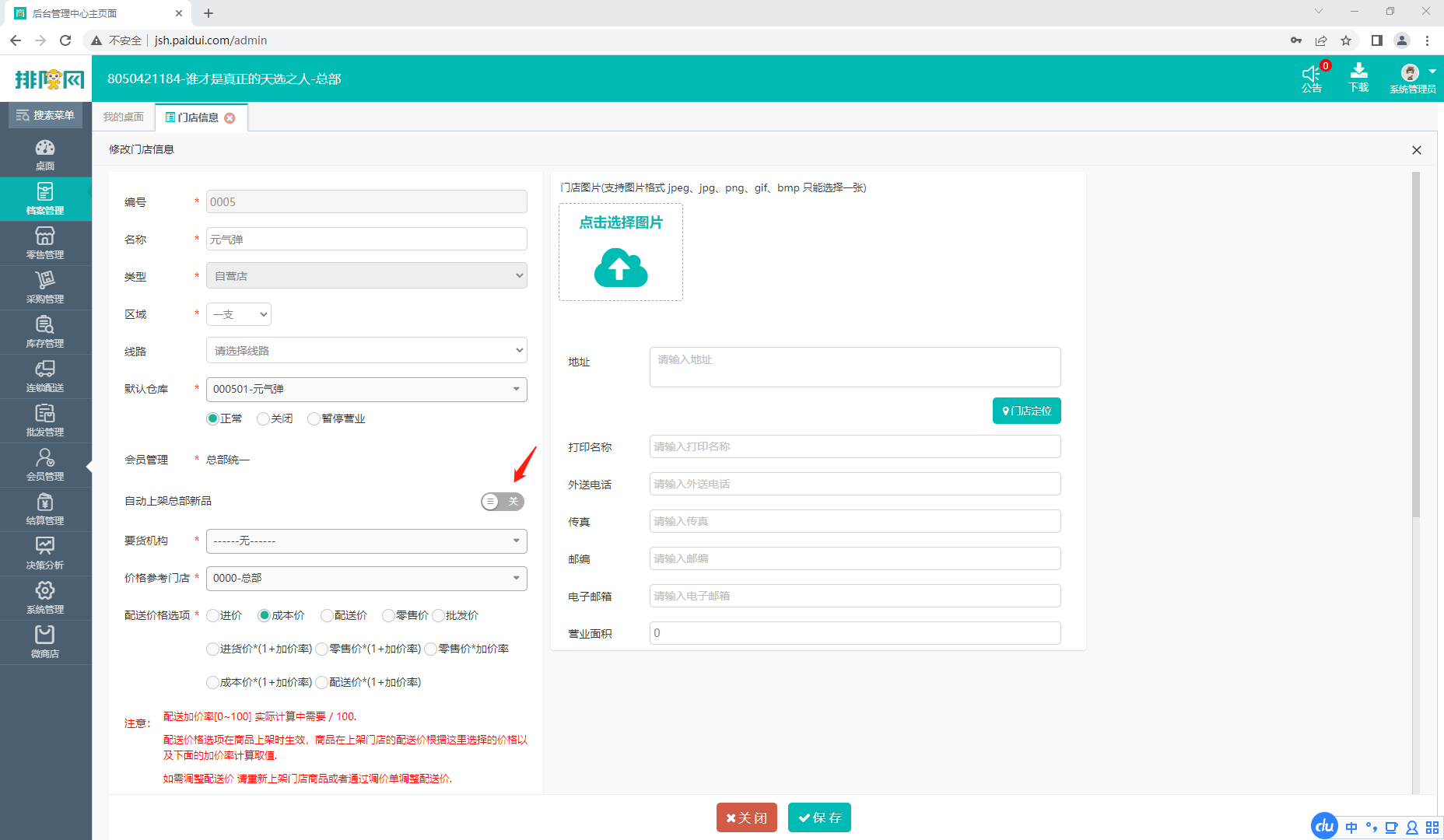Open the 价格参考门店 dropdown
The height and width of the screenshot is (840, 1444).
point(366,578)
